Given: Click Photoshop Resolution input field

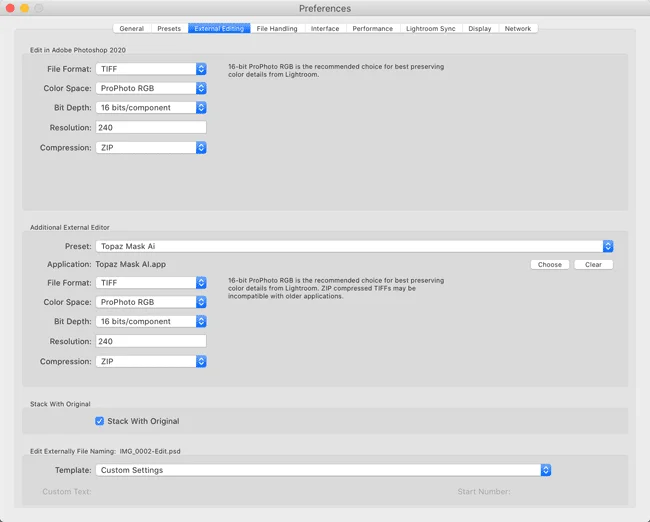Looking at the screenshot, I should coord(151,127).
